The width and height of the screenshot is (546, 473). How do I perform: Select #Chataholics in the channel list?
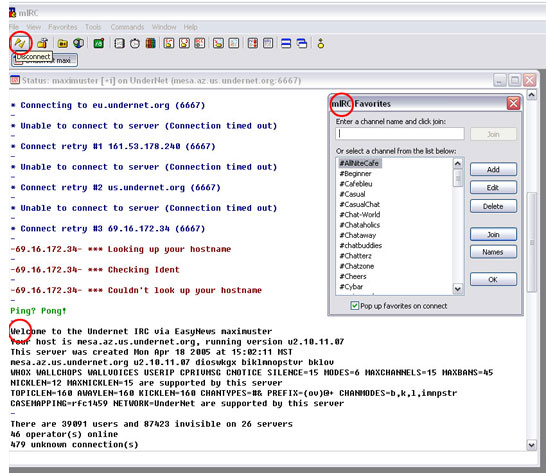[360, 225]
